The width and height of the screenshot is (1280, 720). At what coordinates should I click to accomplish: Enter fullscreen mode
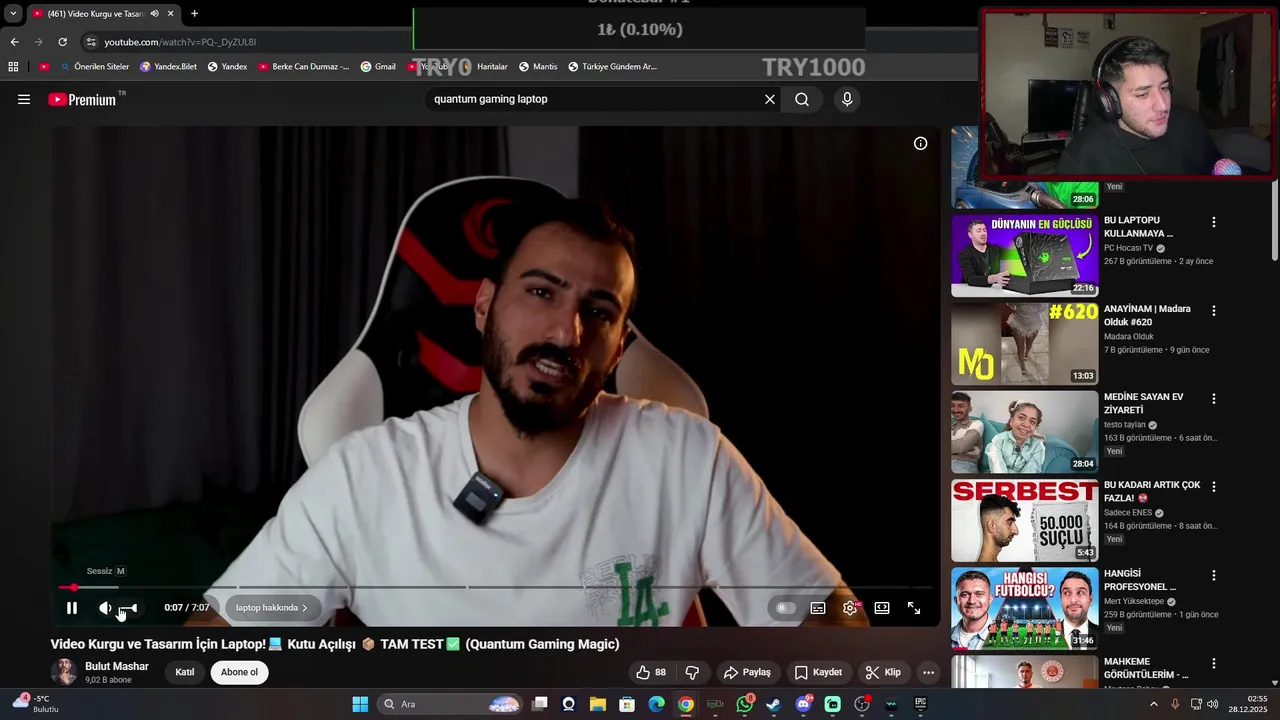point(914,608)
